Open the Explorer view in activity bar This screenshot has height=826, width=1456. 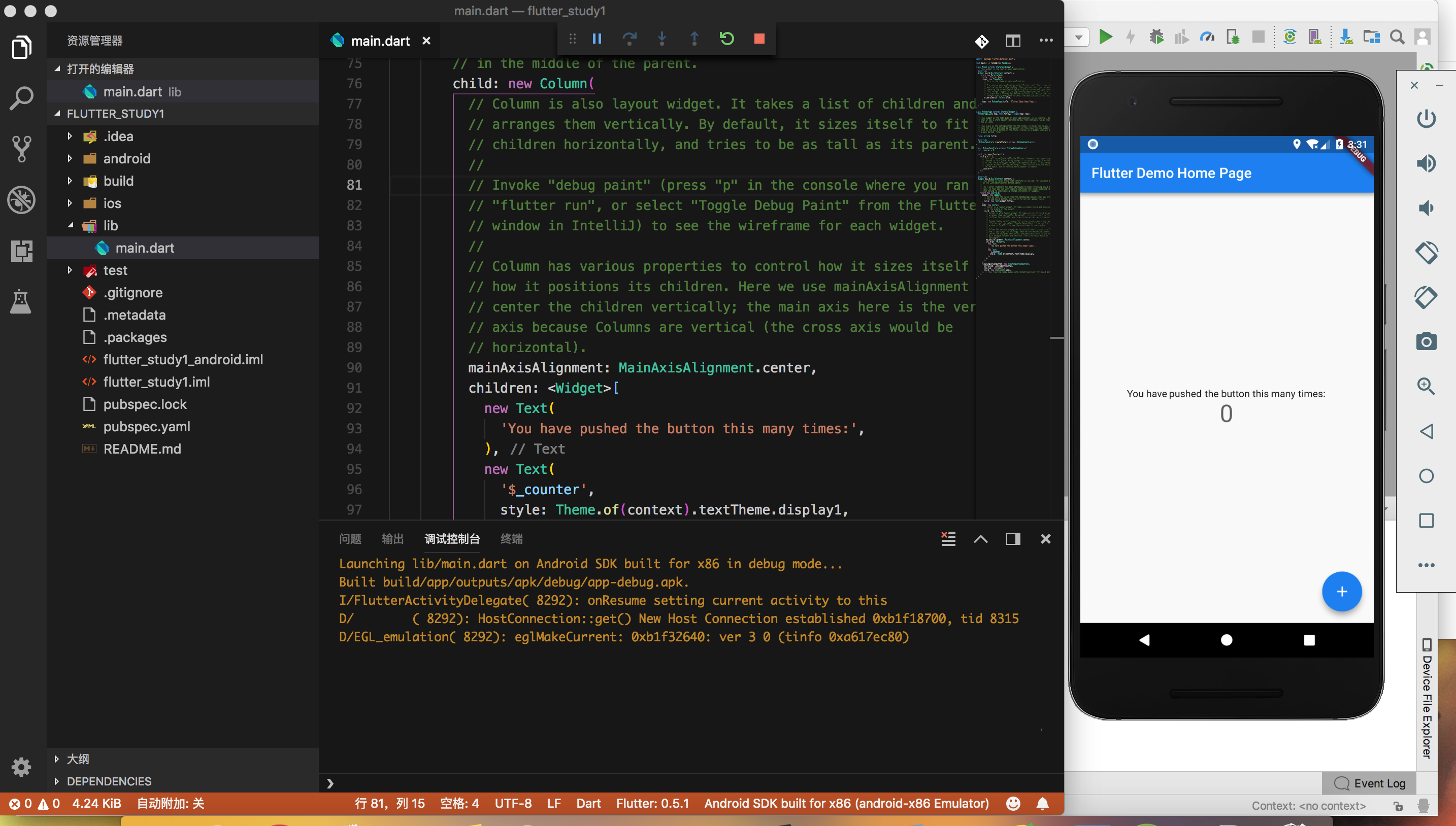coord(21,47)
